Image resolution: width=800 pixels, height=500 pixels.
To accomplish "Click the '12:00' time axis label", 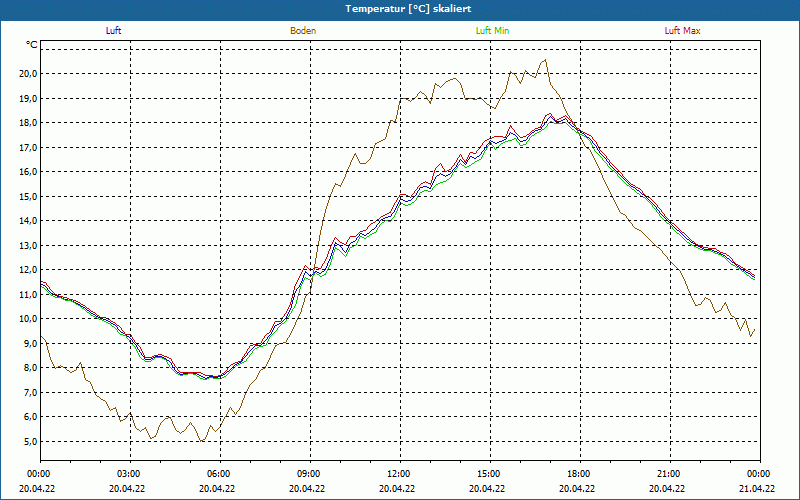I will (397, 474).
